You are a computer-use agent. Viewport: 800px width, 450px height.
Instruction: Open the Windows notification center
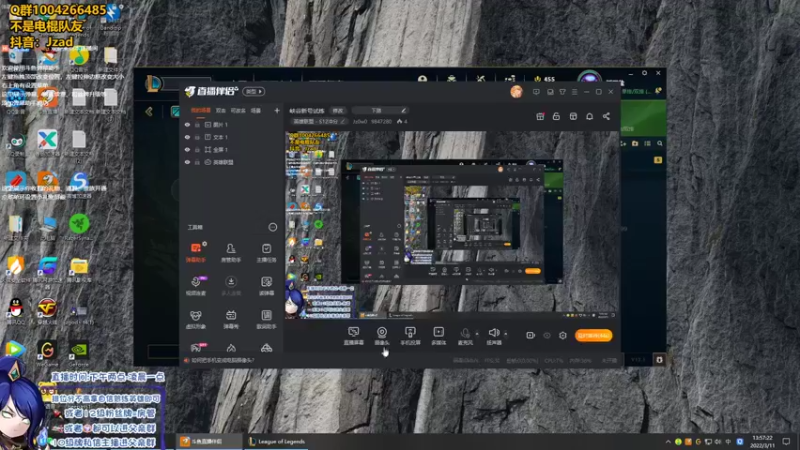tap(786, 441)
